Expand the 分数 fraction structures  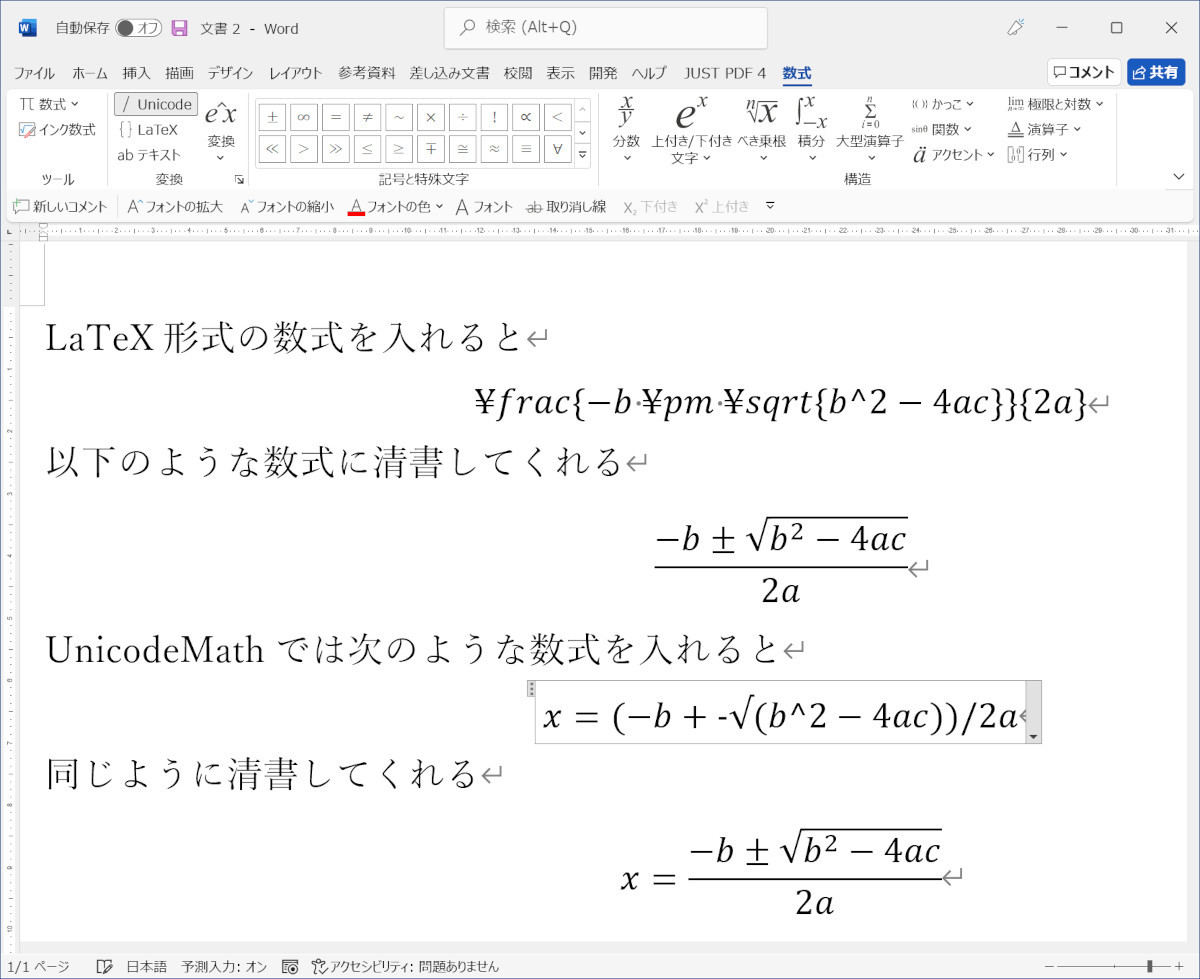tap(627, 129)
